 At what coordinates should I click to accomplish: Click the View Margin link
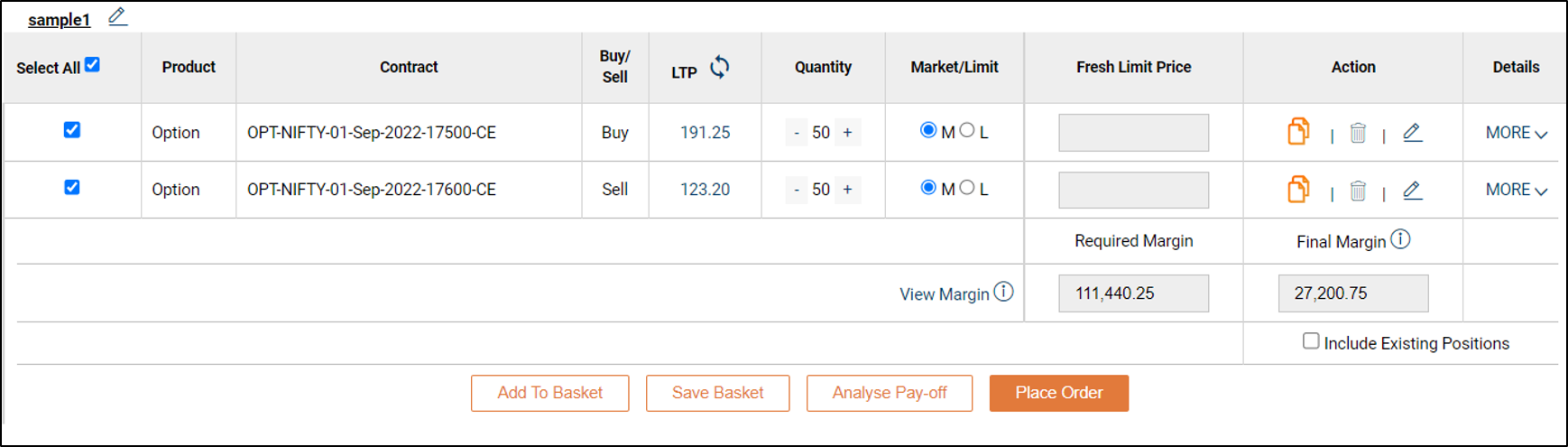[x=944, y=294]
